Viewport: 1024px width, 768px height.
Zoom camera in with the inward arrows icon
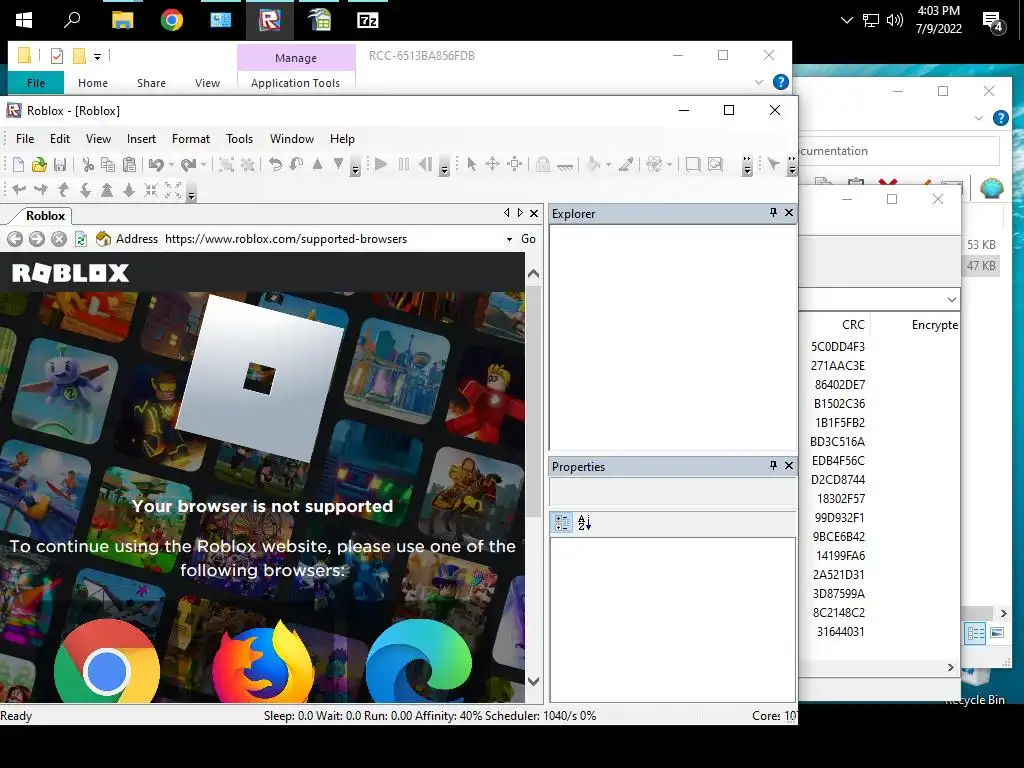tap(151, 190)
